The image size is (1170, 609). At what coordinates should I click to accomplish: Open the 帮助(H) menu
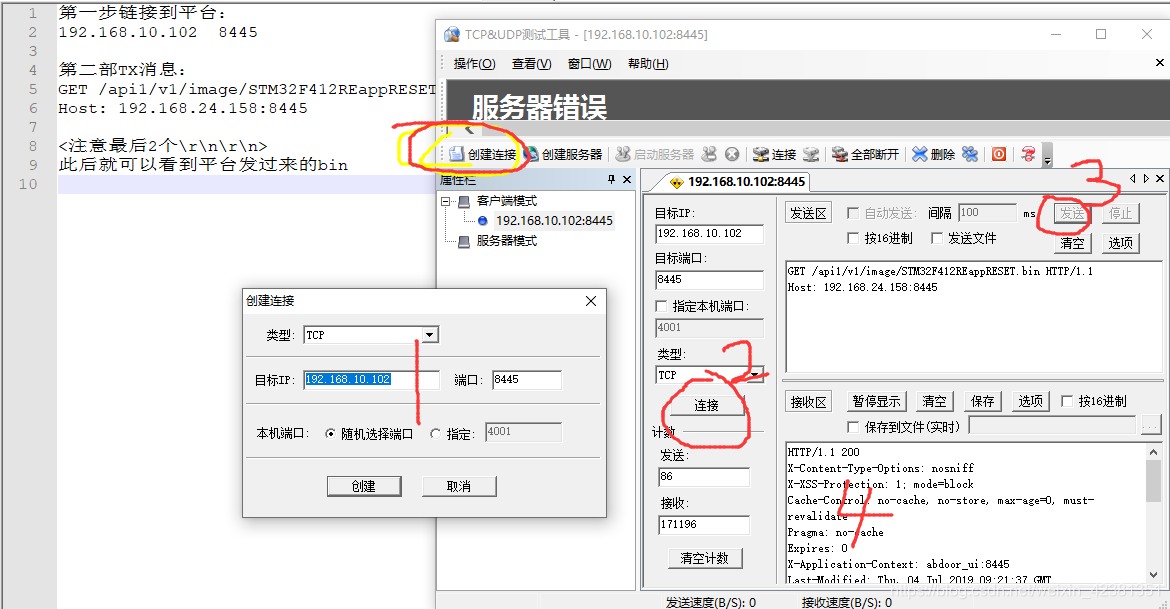point(648,64)
